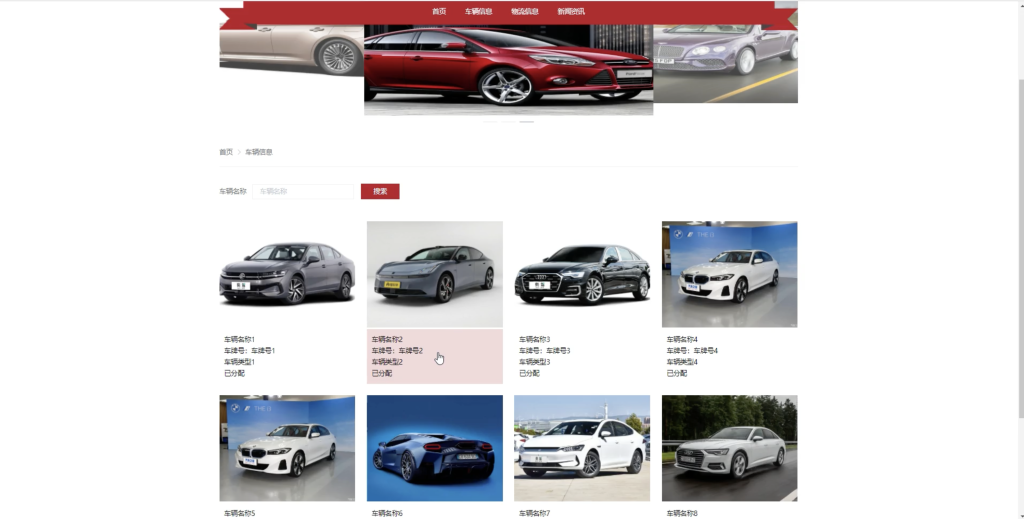This screenshot has width=1024, height=519.
Task: Click the page vertical scrollbar thumb
Action: pyautogui.click(x=1021, y=251)
